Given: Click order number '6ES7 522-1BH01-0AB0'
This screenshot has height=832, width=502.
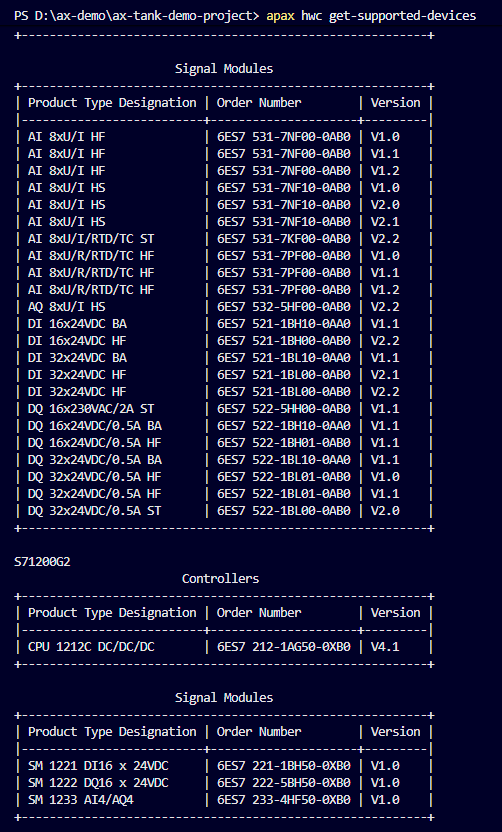Looking at the screenshot, I should click(x=283, y=443).
